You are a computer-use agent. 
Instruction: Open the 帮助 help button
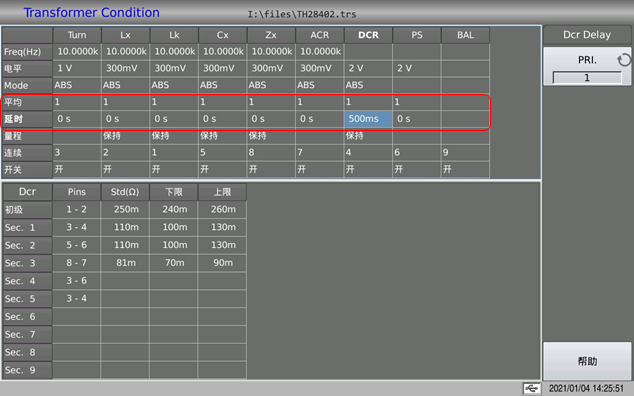pos(587,361)
